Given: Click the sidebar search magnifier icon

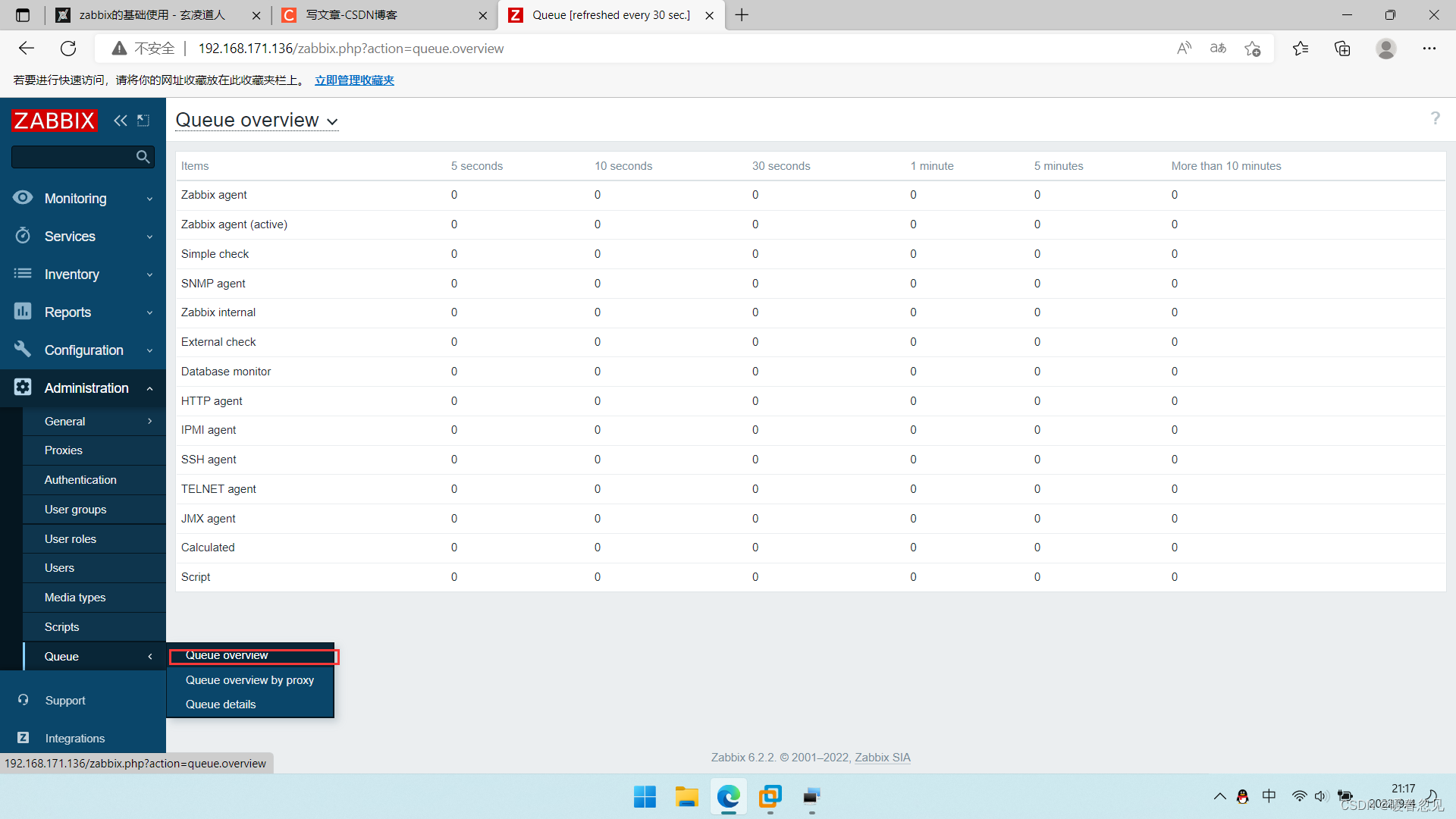Looking at the screenshot, I should pyautogui.click(x=143, y=157).
